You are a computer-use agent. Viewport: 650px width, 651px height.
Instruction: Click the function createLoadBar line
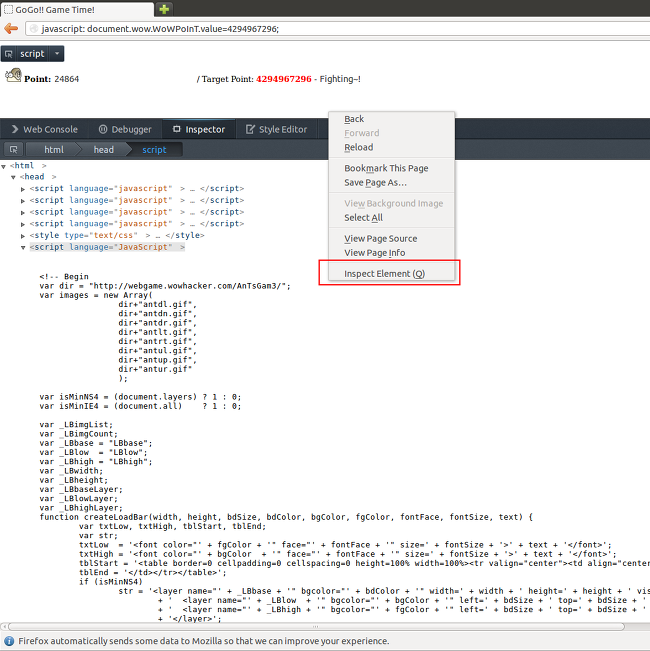coord(286,517)
